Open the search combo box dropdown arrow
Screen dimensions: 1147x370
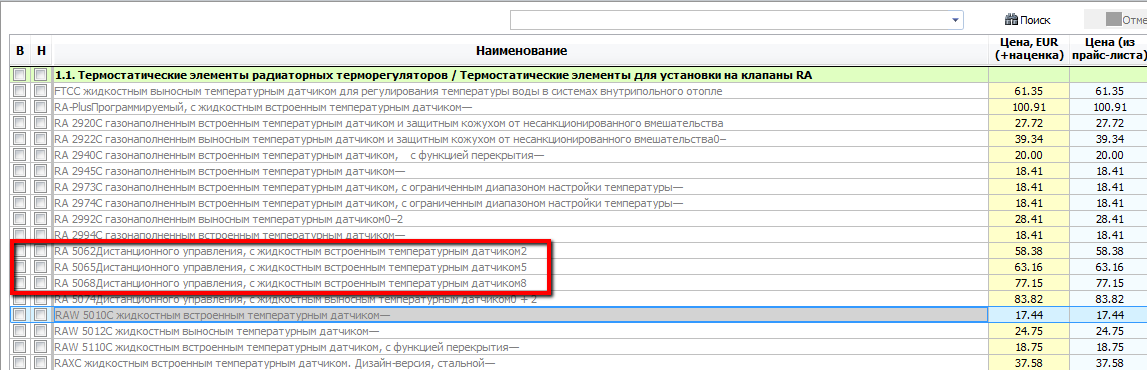[955, 20]
